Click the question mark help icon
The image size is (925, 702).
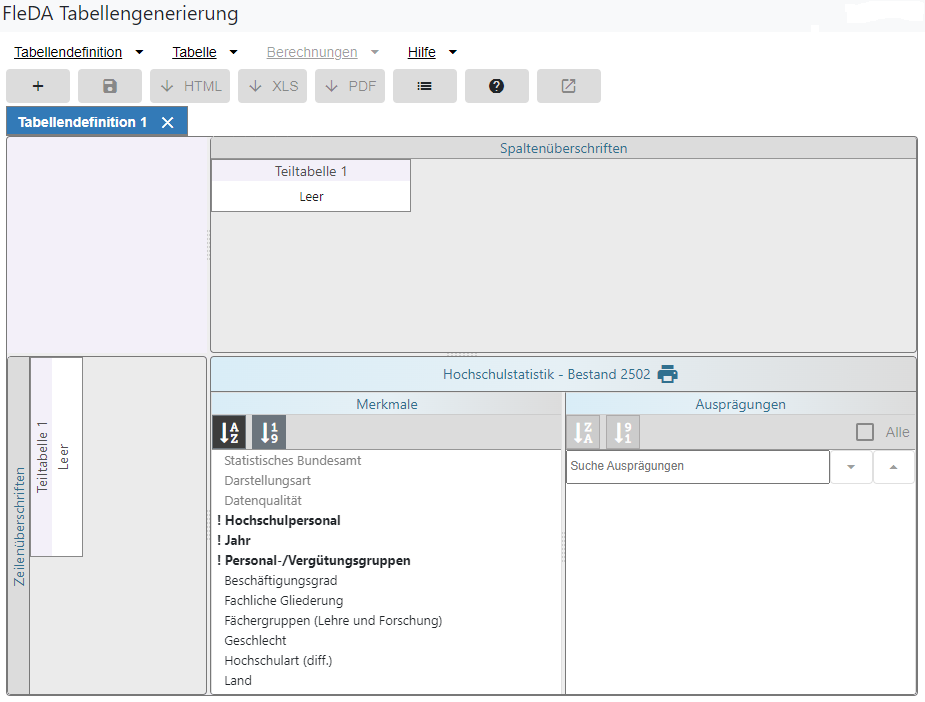(496, 86)
